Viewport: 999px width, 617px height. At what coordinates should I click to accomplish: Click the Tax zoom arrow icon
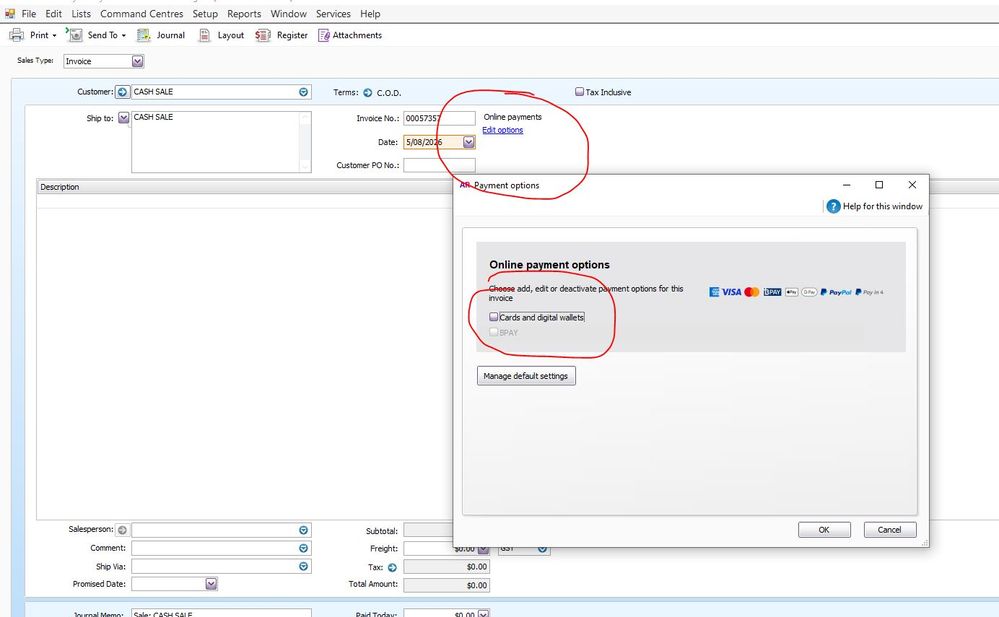(x=392, y=567)
